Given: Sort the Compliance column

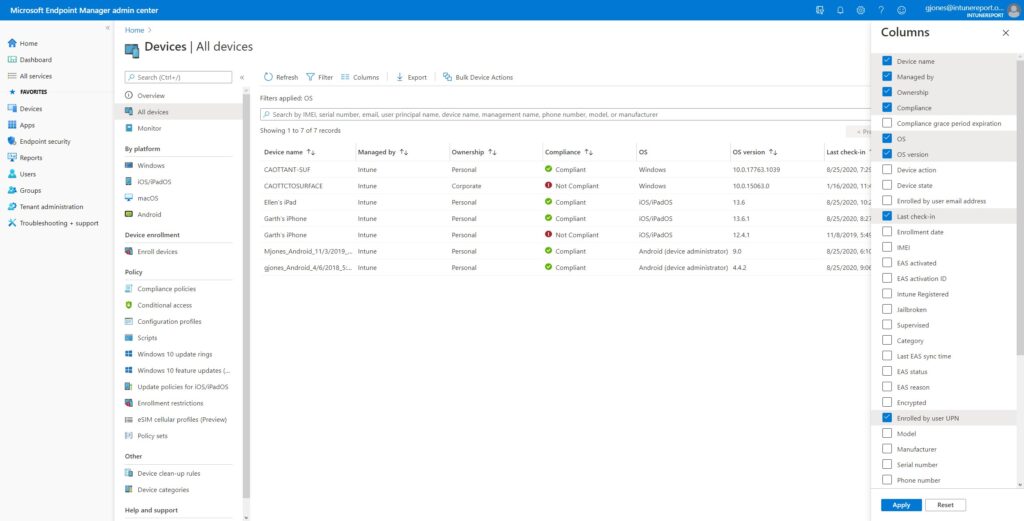Looking at the screenshot, I should (x=589, y=152).
